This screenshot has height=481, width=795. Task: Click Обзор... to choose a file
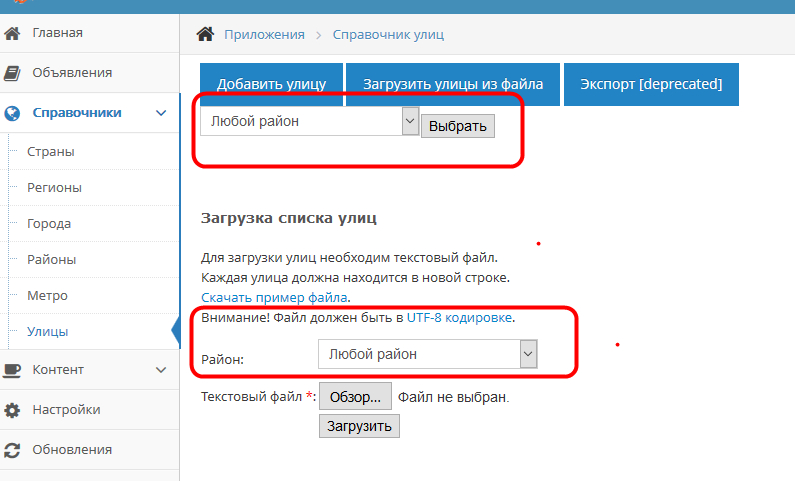[355, 396]
